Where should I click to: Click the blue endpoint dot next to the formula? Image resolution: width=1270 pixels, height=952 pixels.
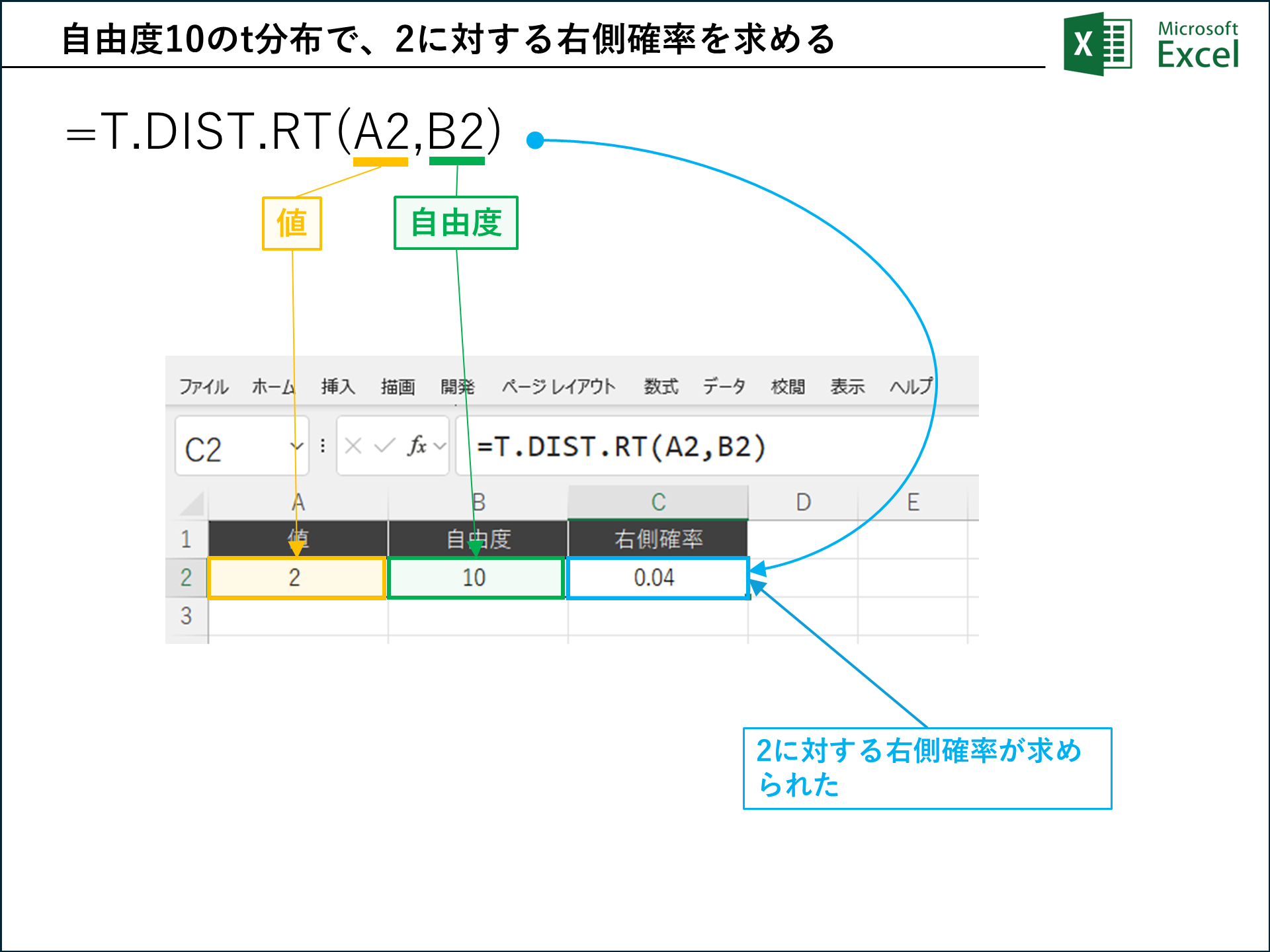534,139
